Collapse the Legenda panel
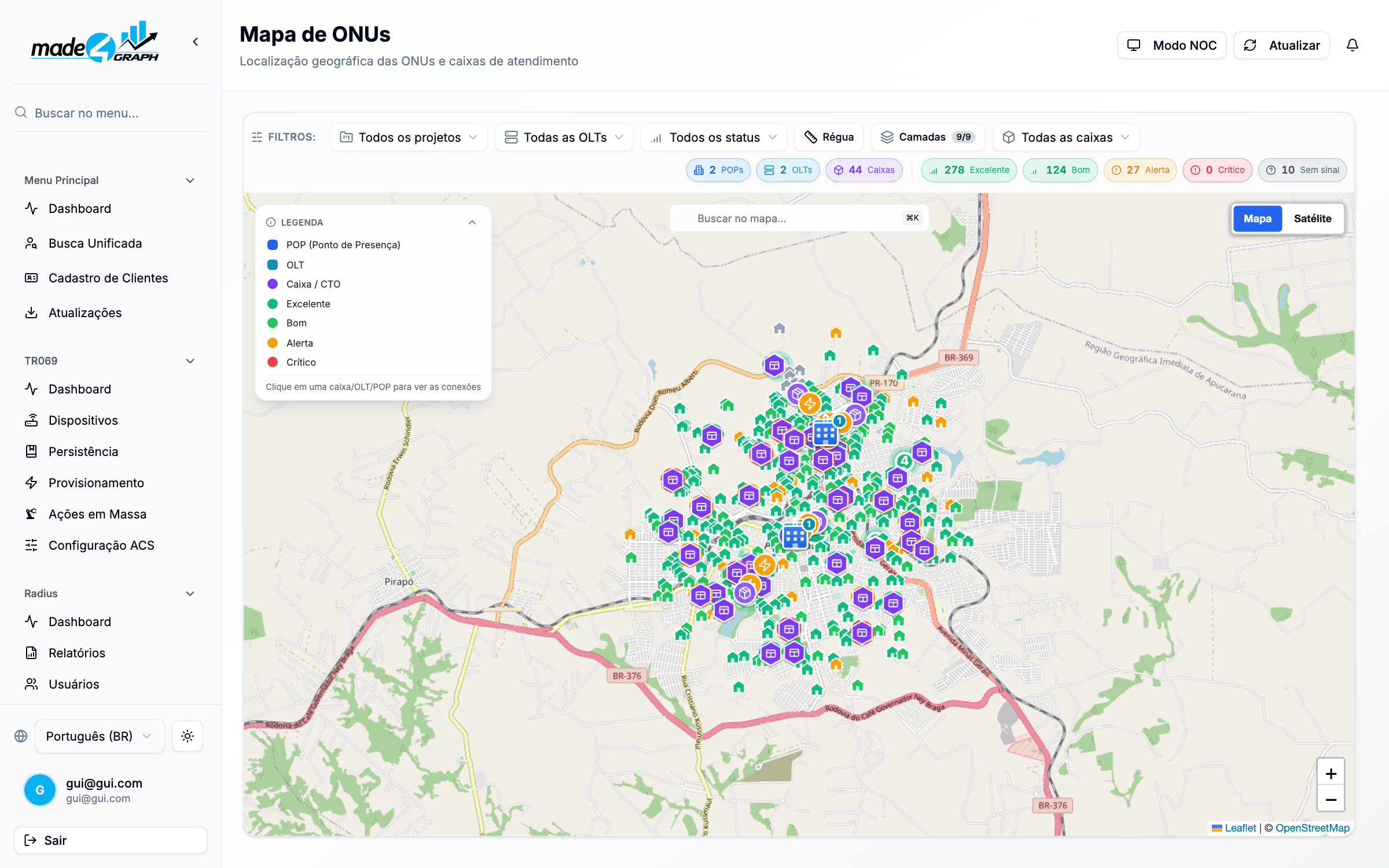This screenshot has height=868, width=1389. coord(472,222)
